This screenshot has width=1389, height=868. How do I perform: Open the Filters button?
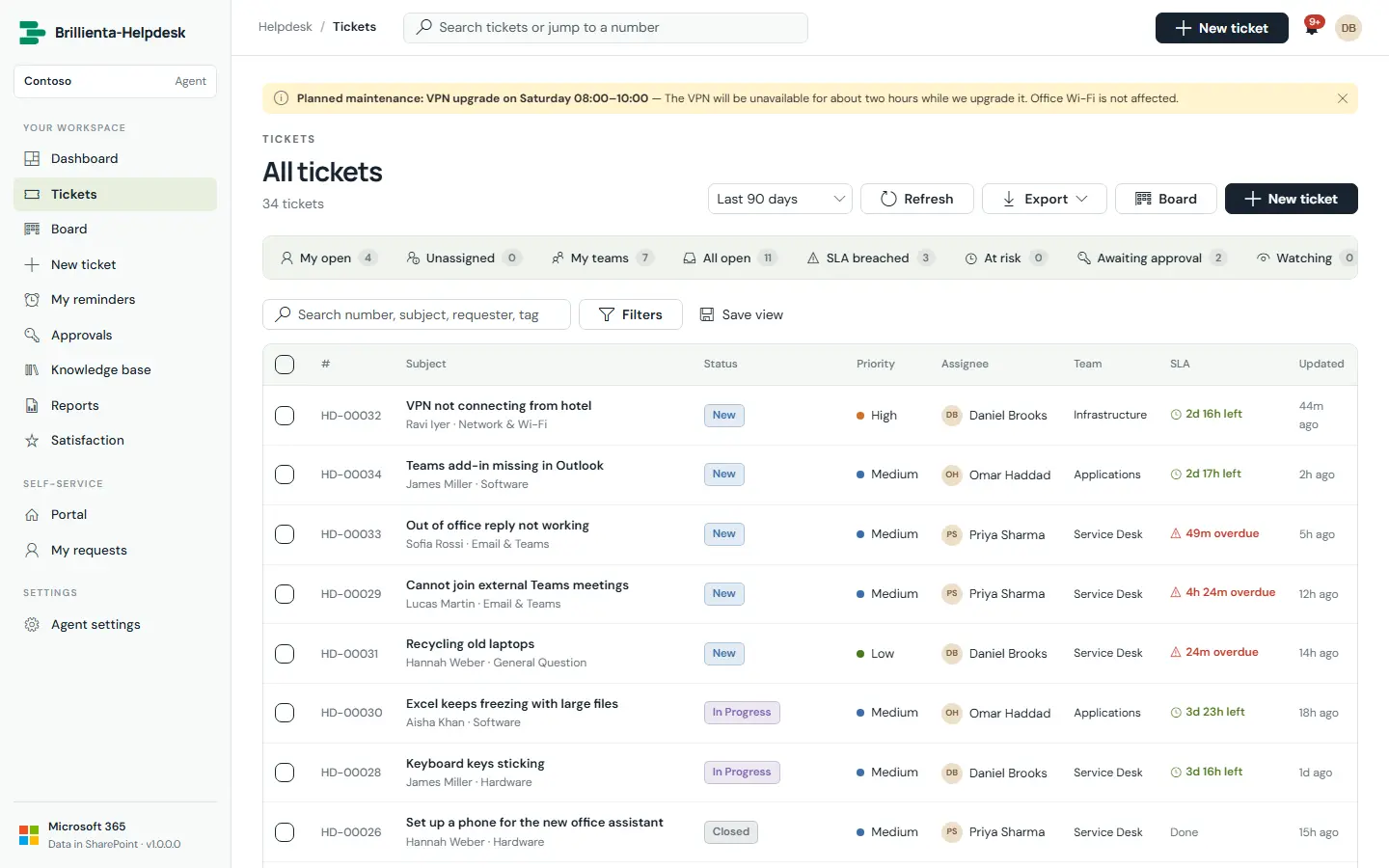[x=631, y=314]
